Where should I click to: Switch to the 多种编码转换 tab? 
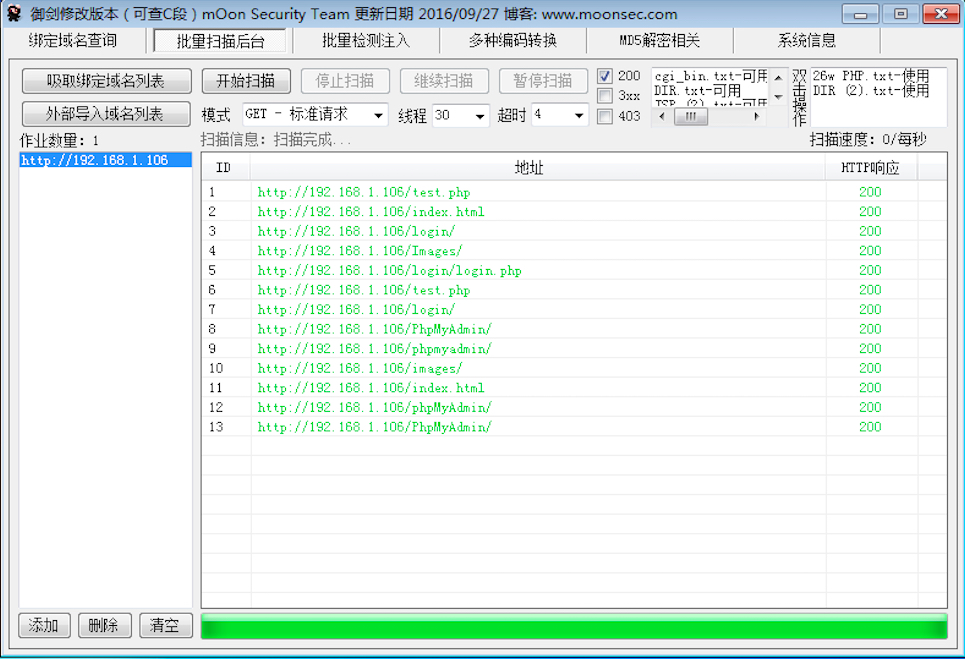coord(513,41)
